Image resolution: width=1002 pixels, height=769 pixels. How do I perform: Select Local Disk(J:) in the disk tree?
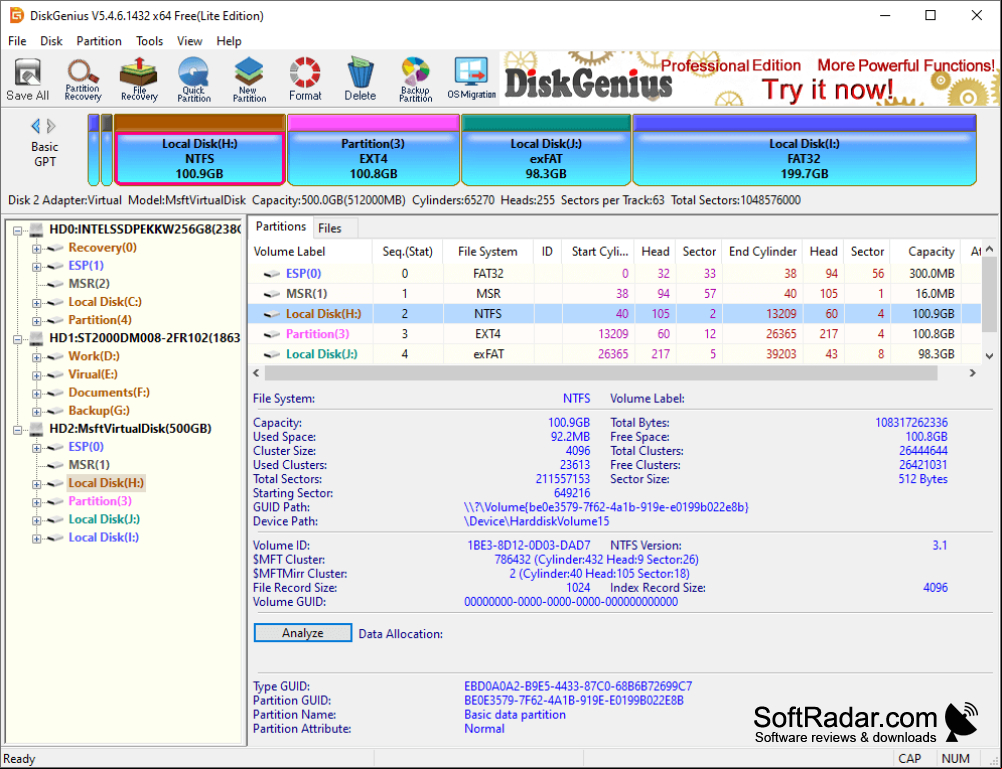(x=104, y=520)
